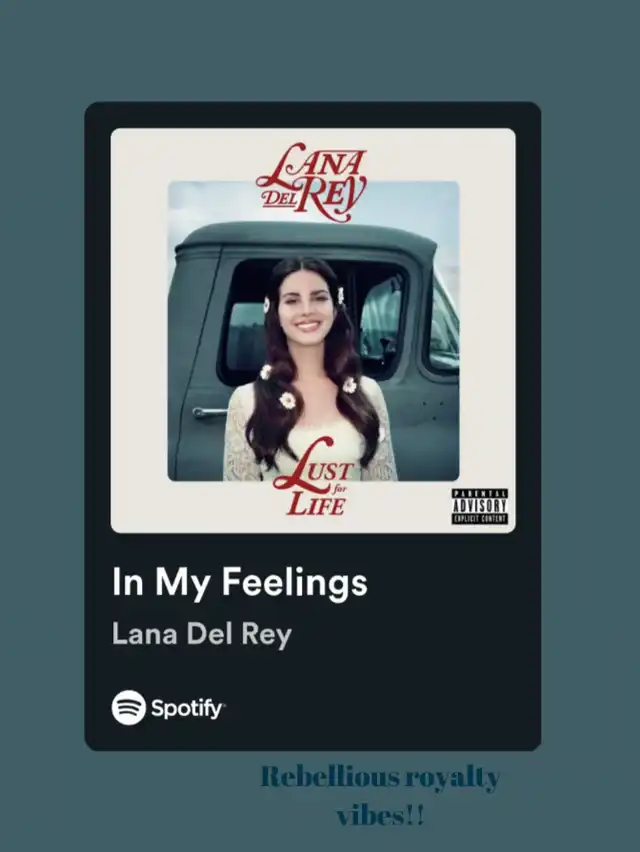Screen dimensions: 640x852
Task: Tap the Lust for Life album cover
Action: 313,330
